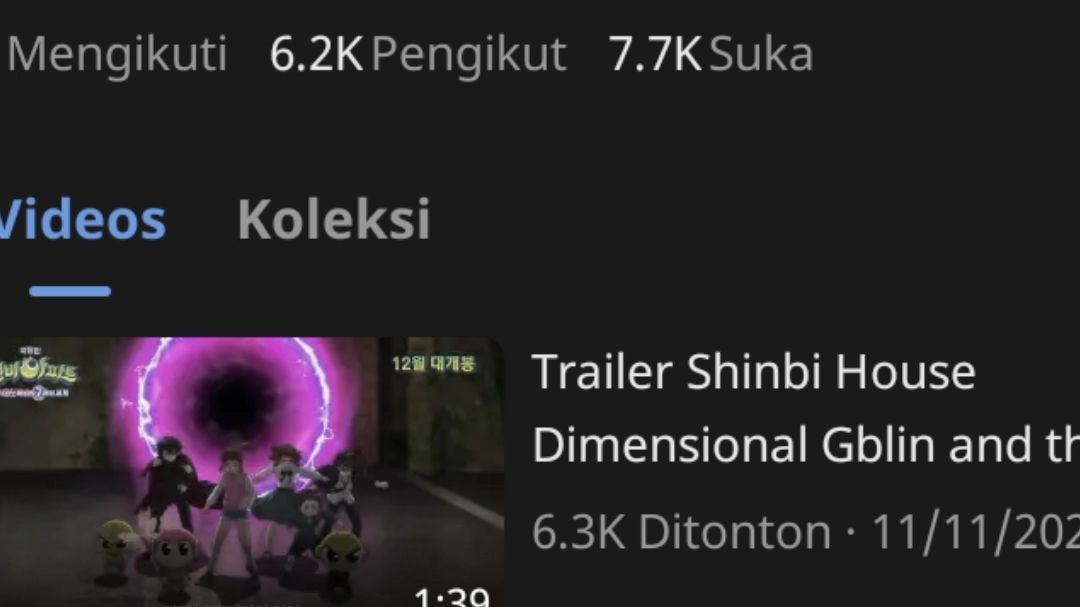Click the 6.2K follower count

315,54
